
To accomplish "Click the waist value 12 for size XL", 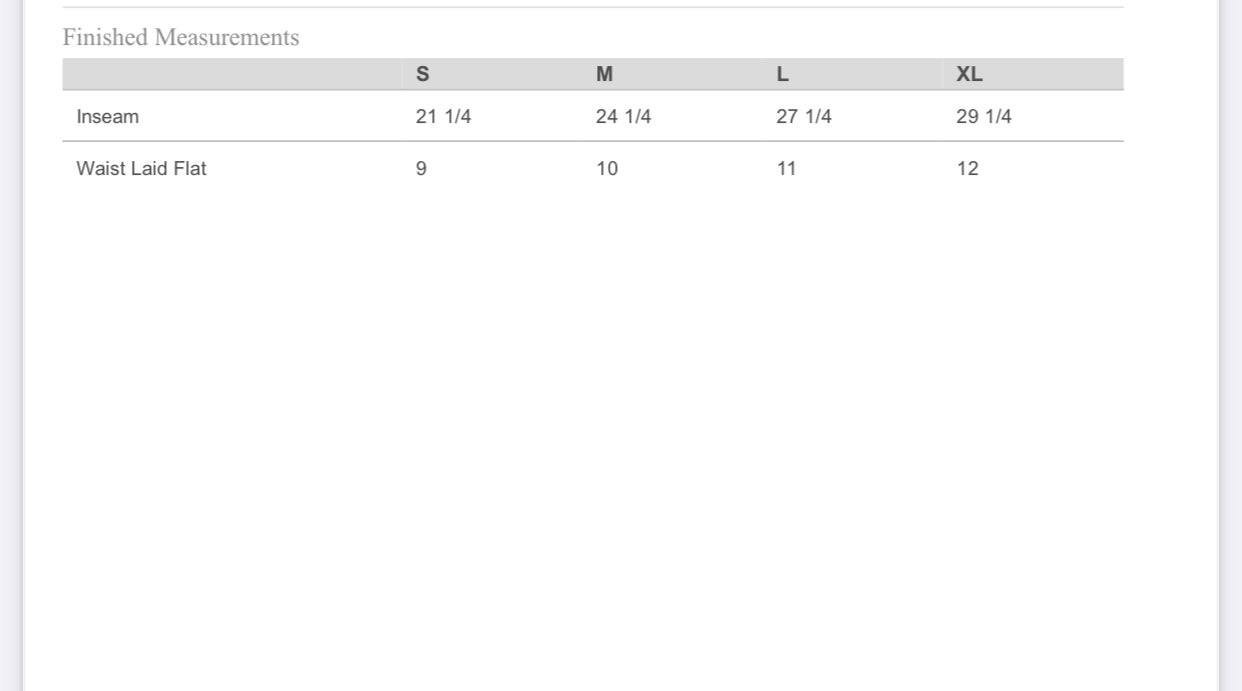I will pos(967,168).
